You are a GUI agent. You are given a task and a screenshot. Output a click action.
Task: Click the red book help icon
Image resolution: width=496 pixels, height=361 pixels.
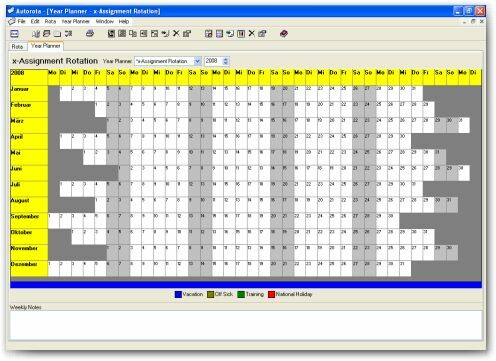284,33
